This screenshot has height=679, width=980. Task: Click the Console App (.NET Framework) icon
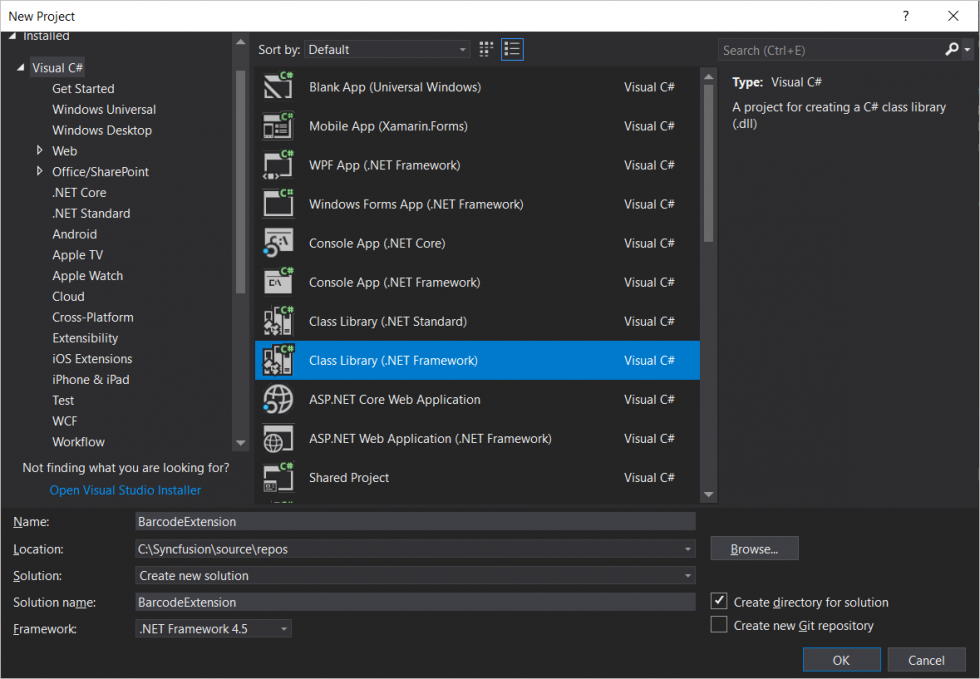278,282
